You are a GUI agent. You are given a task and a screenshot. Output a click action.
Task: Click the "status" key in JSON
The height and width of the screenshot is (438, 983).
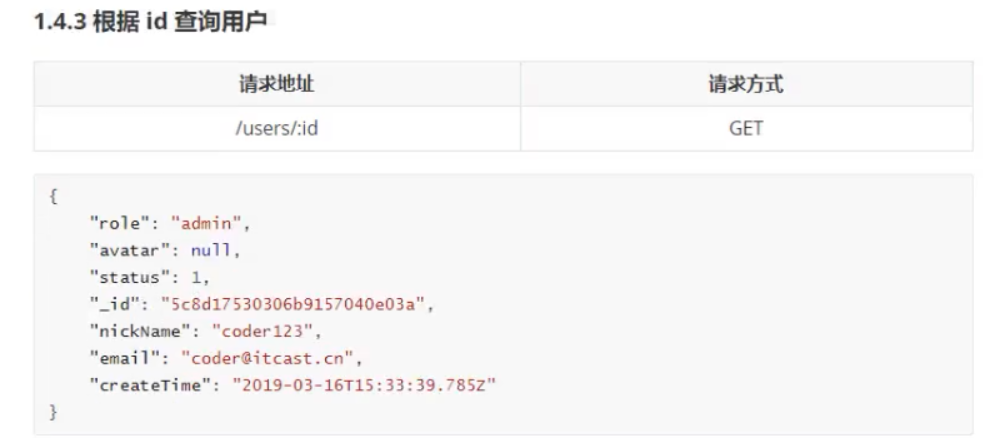click(x=126, y=277)
